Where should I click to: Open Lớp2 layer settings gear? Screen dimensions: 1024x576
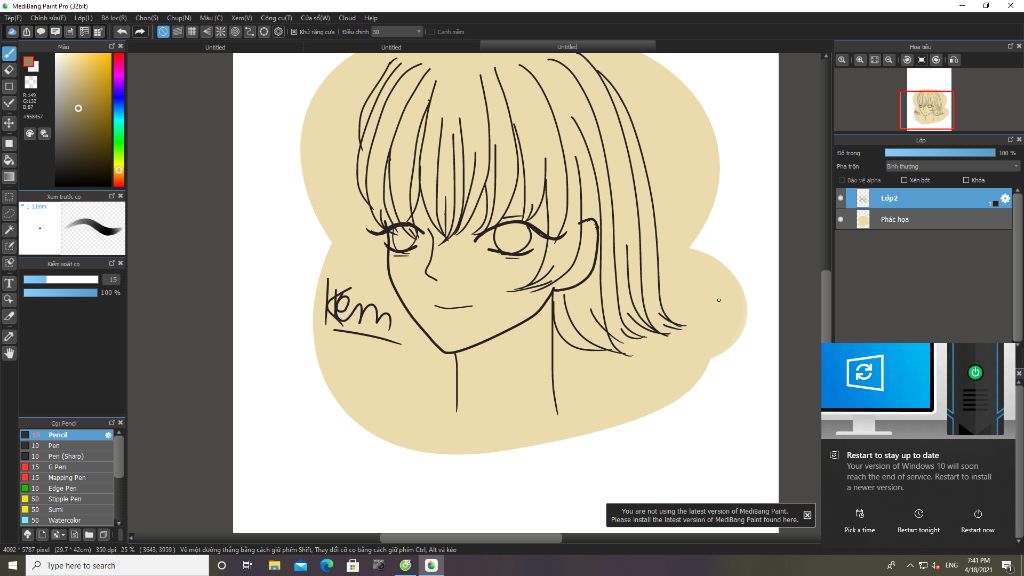click(1005, 198)
